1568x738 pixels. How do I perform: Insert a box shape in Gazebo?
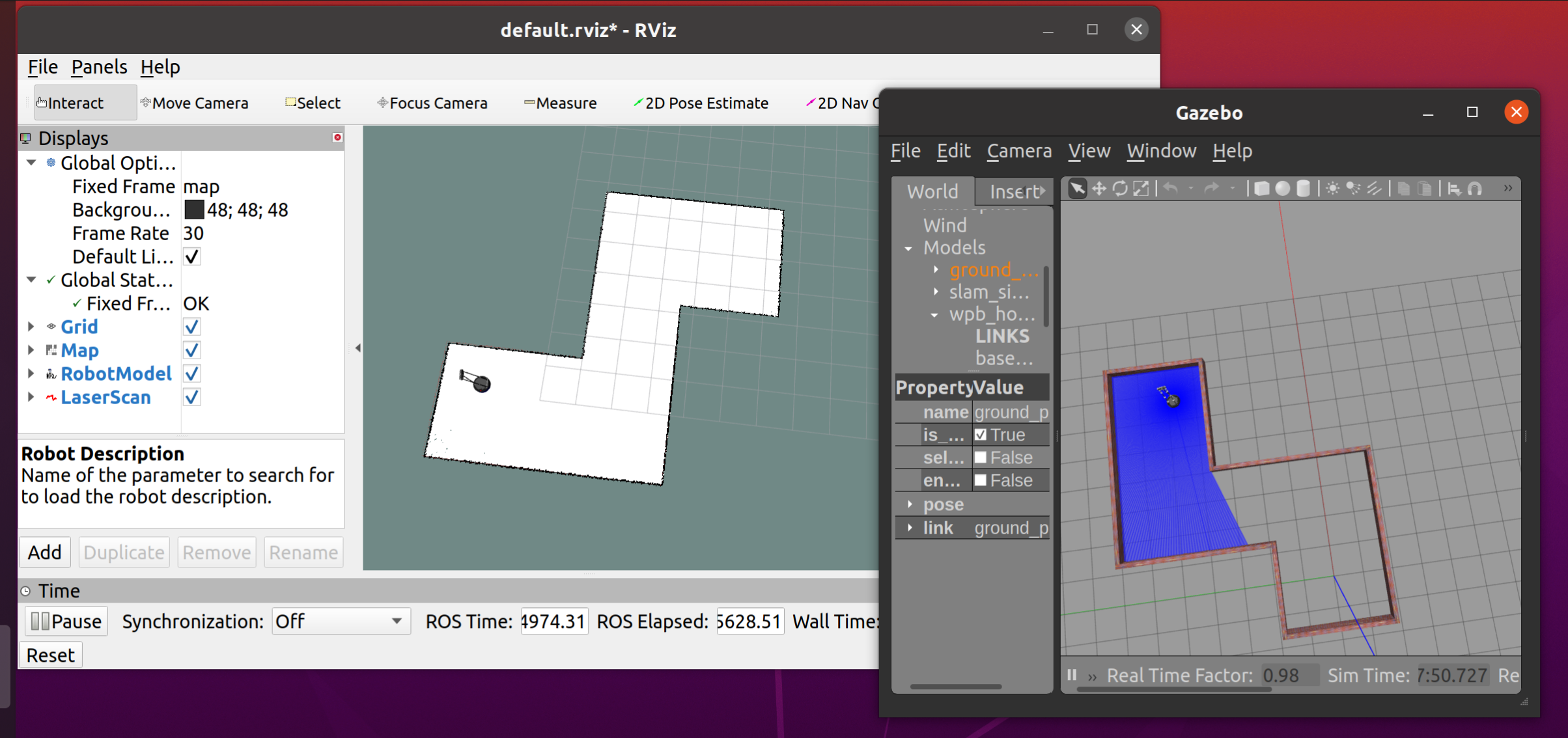(1261, 189)
